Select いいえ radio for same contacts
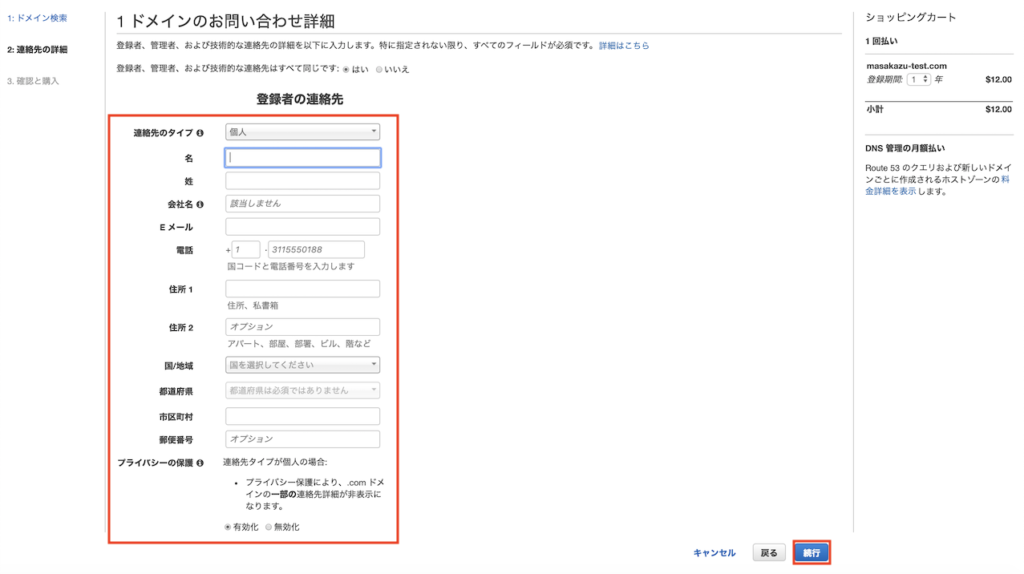Screen dimensions: 1024x574 click(x=379, y=69)
